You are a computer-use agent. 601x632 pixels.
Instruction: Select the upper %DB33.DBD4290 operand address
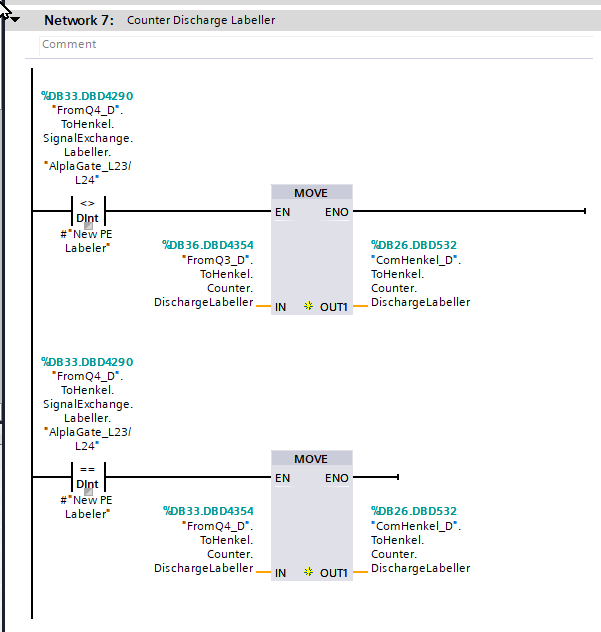(x=87, y=96)
